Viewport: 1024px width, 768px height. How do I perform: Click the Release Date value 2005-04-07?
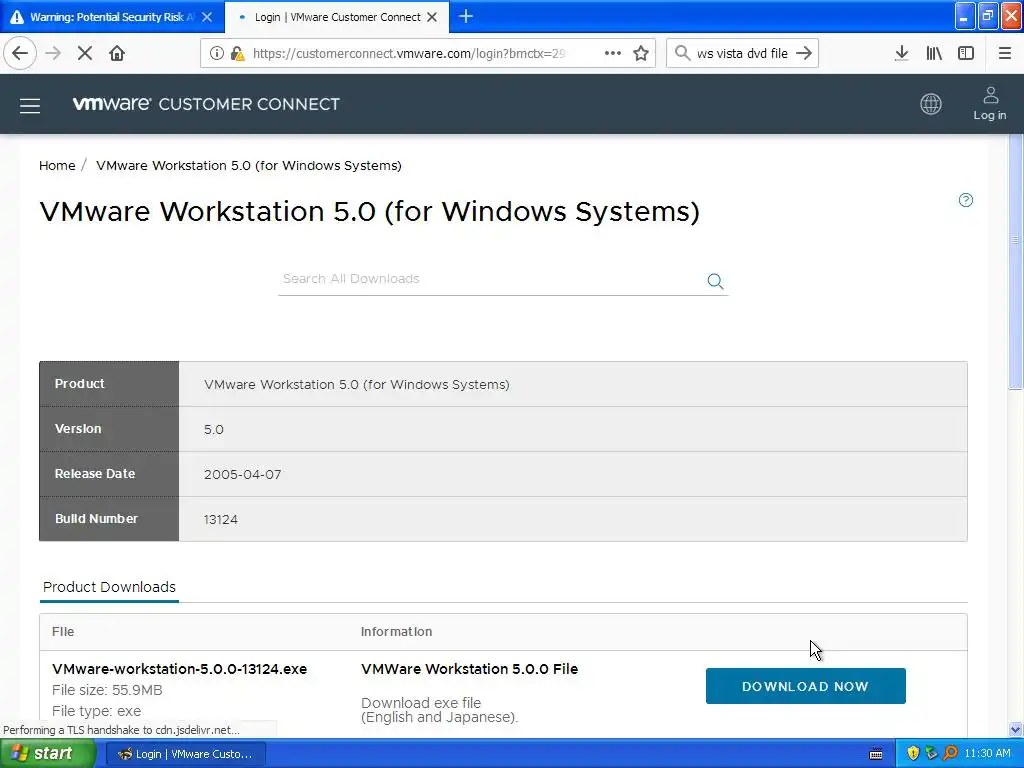tap(242, 474)
